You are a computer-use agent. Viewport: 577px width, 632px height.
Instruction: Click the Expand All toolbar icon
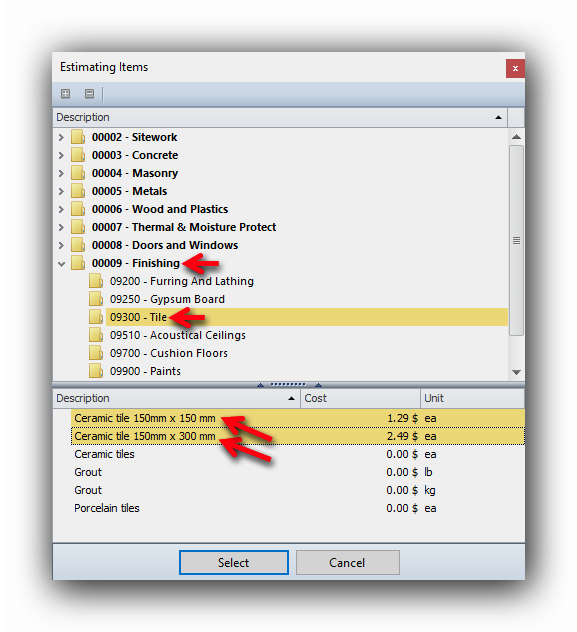click(x=65, y=94)
